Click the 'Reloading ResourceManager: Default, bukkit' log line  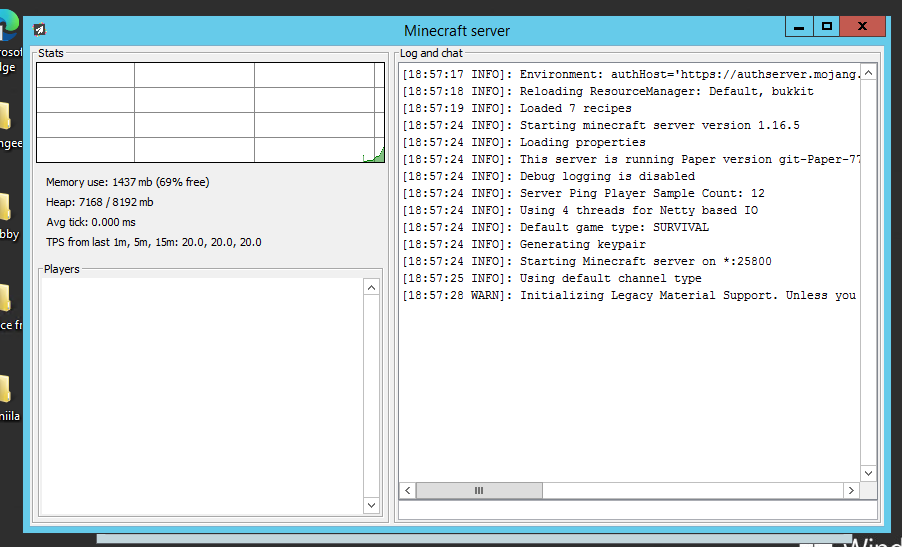coord(608,91)
